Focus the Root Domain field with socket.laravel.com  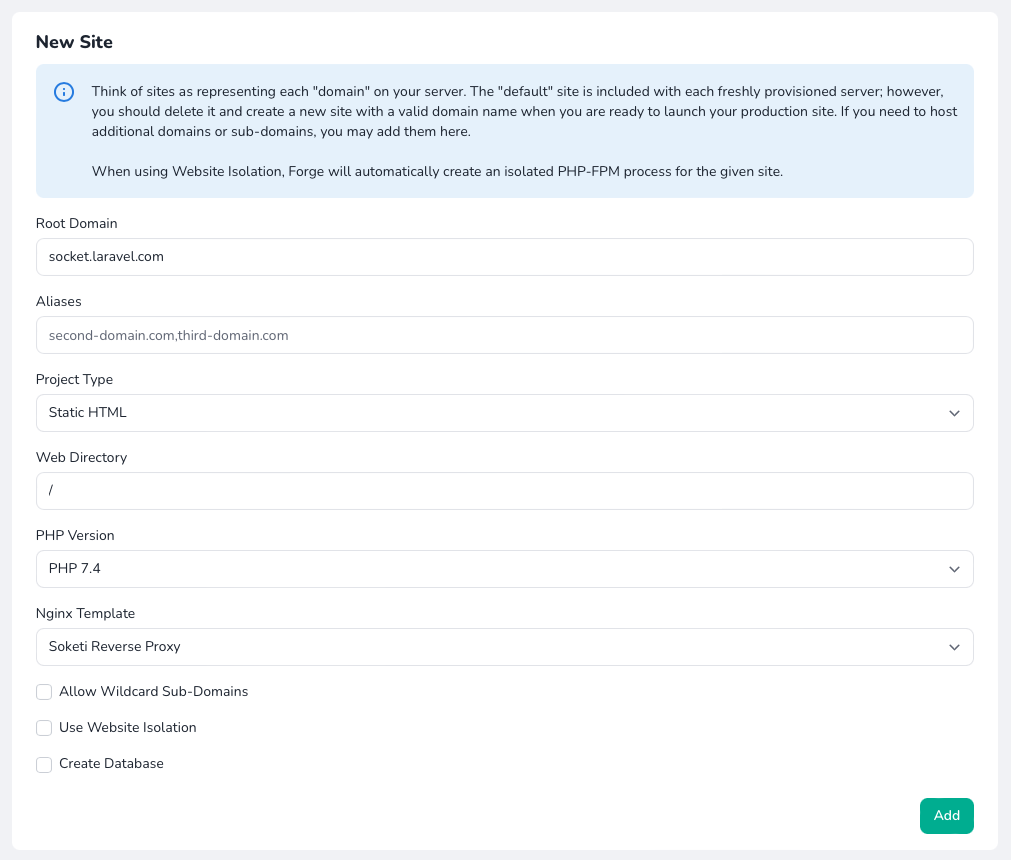pos(504,257)
